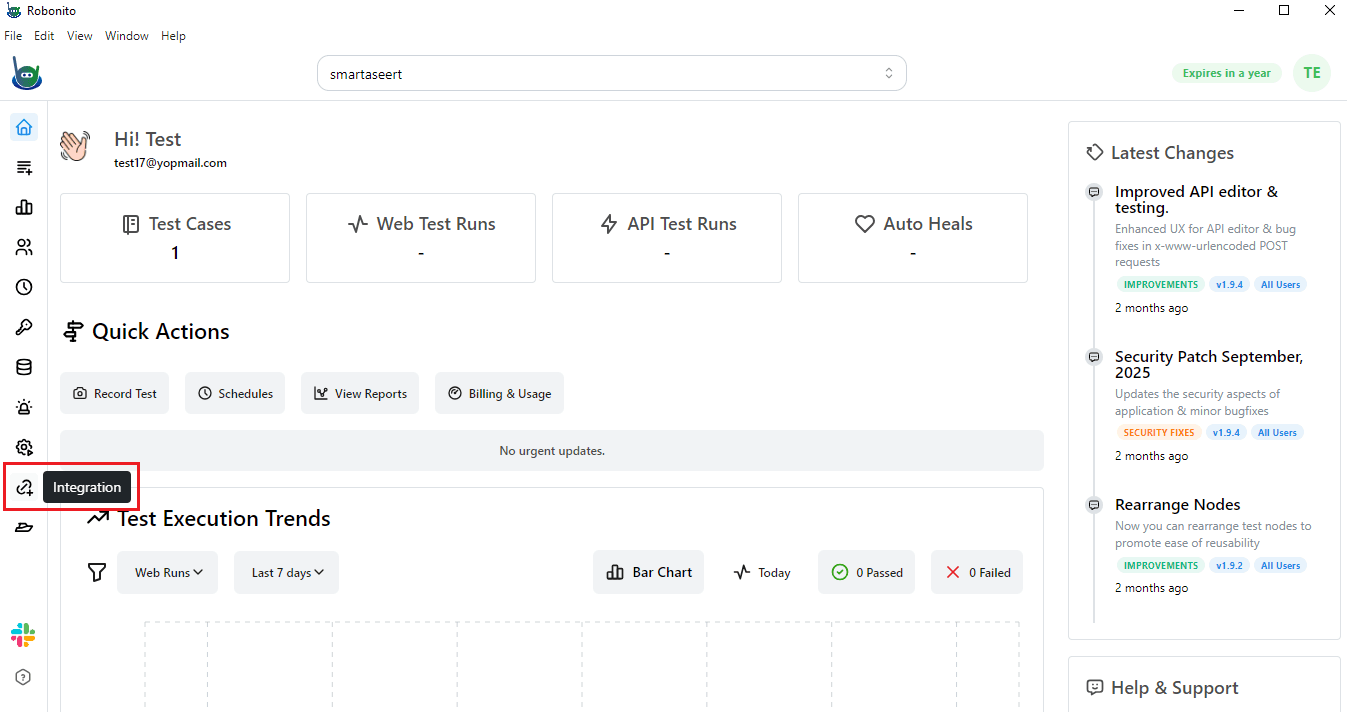
Task: Expand the Web Runs dropdown
Action: click(x=167, y=571)
